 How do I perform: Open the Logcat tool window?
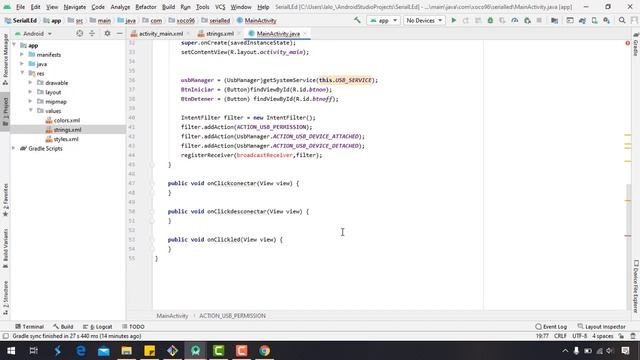pyautogui.click(x=98, y=327)
